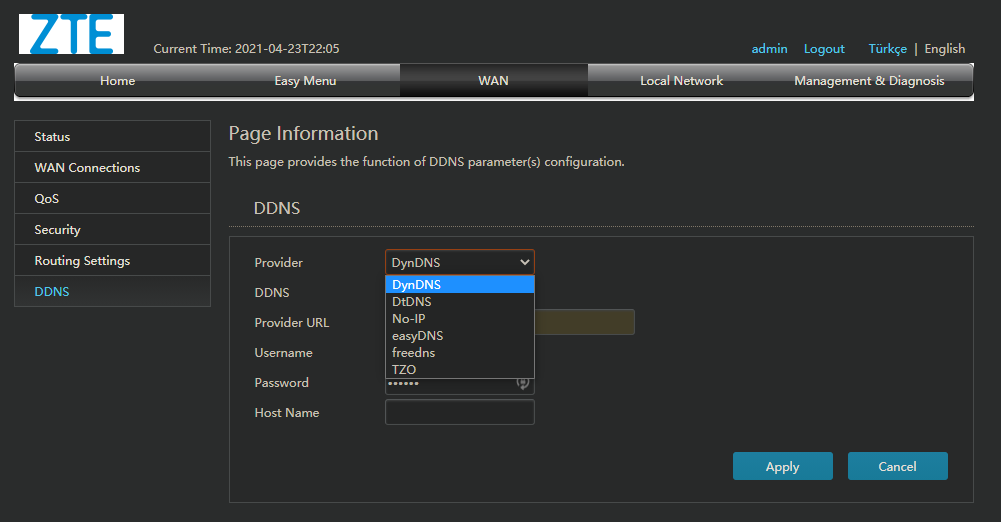Switch to Easy Menu tab
Screen dimensions: 1001x522
(305, 81)
